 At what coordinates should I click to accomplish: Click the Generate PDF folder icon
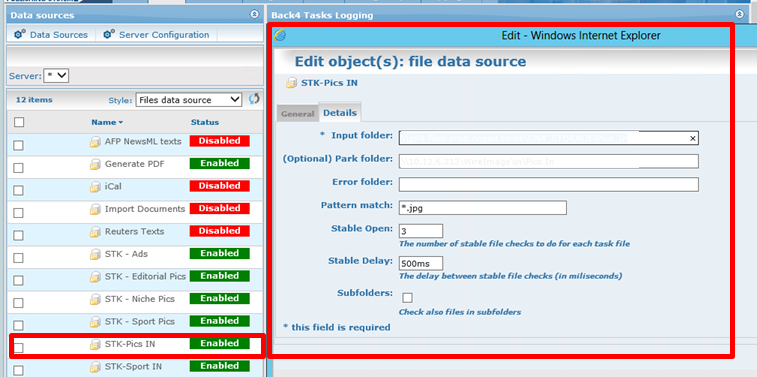click(x=95, y=165)
